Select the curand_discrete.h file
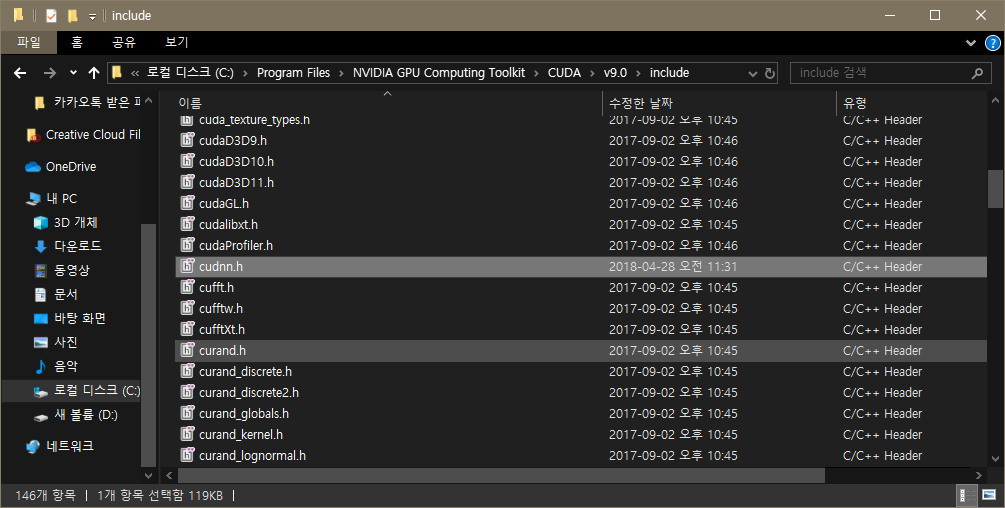This screenshot has height=508, width=1005. pos(581,372)
